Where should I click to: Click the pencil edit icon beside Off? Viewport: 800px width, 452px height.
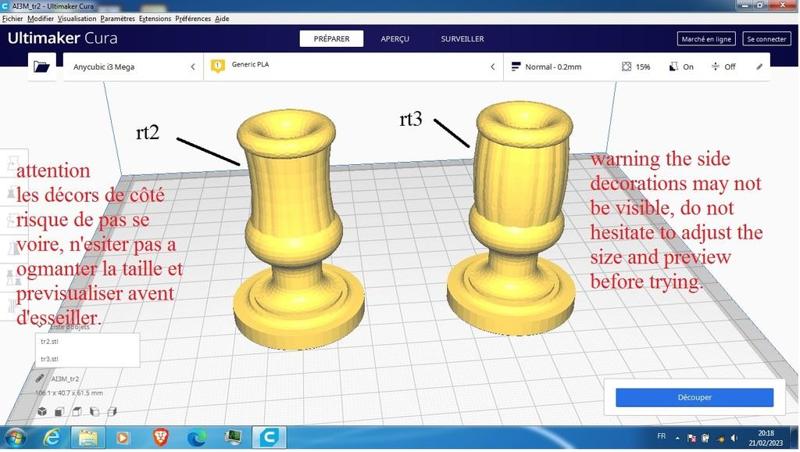pyautogui.click(x=759, y=67)
